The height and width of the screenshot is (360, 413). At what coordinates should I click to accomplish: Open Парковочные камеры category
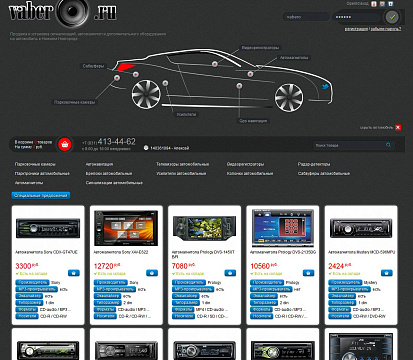(x=35, y=164)
